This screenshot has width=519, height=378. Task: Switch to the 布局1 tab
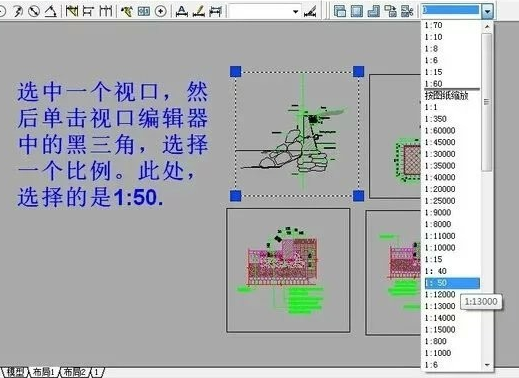43,372
